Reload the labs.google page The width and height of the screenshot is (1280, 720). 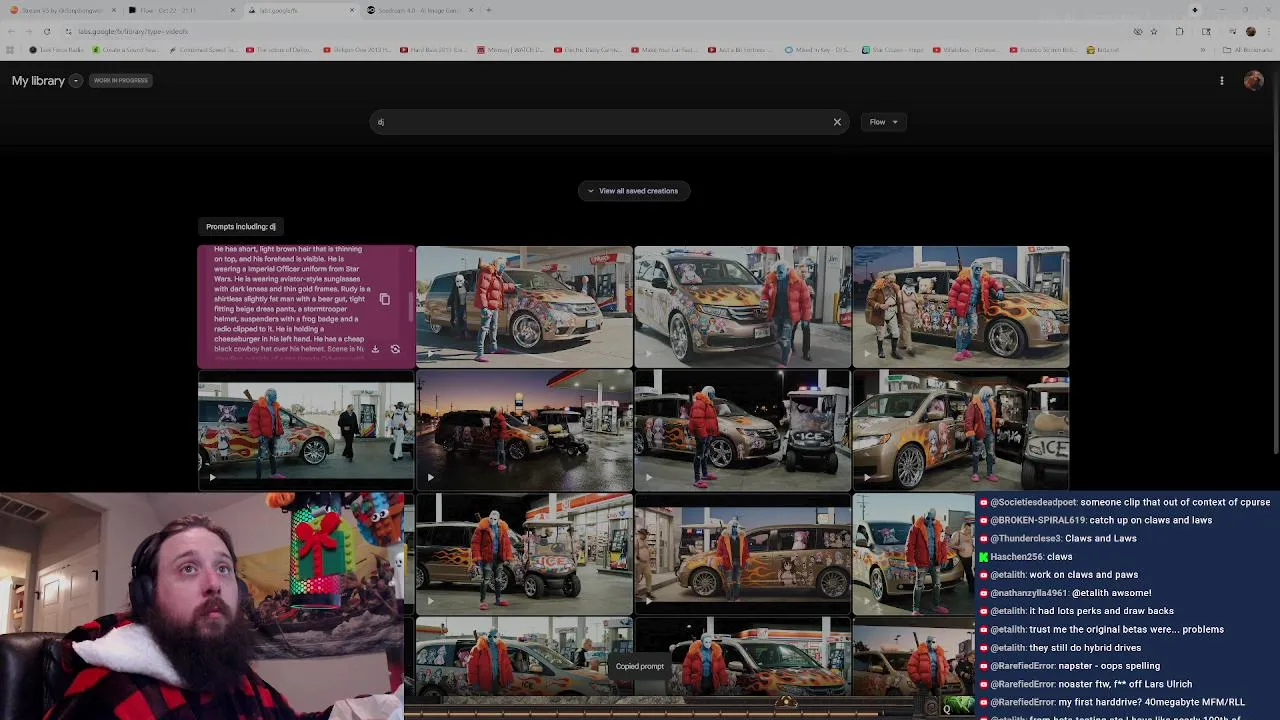(x=46, y=31)
